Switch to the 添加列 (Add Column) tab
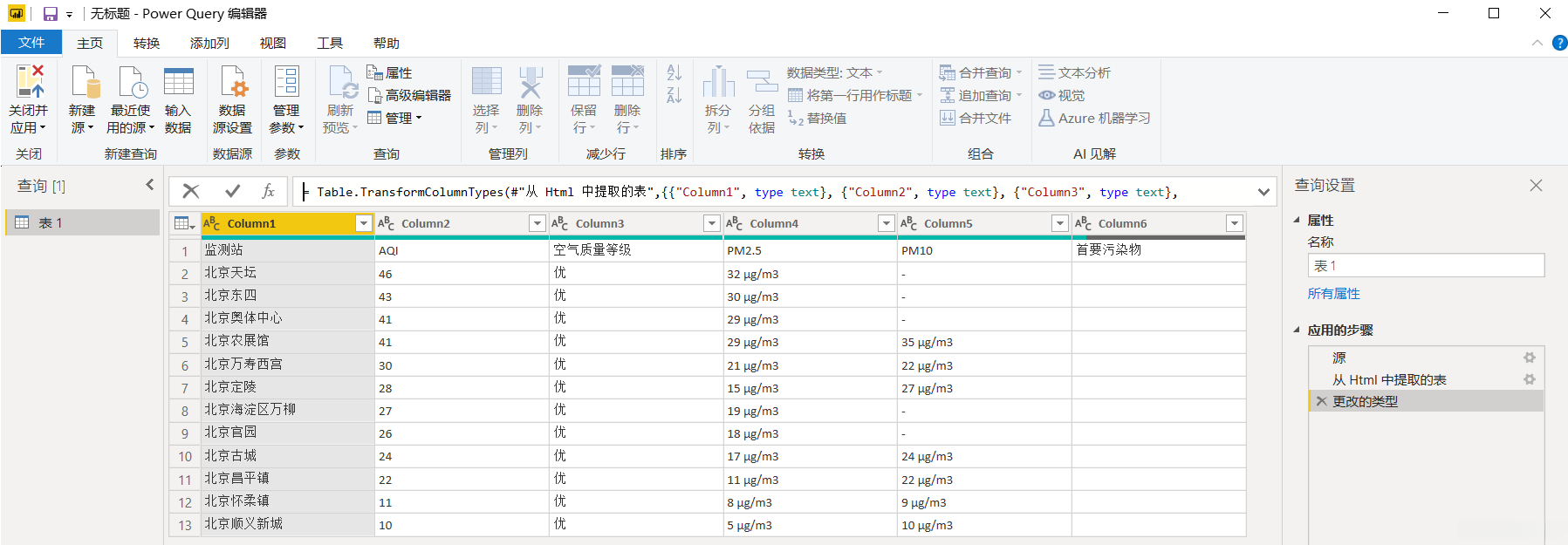 pyautogui.click(x=209, y=43)
